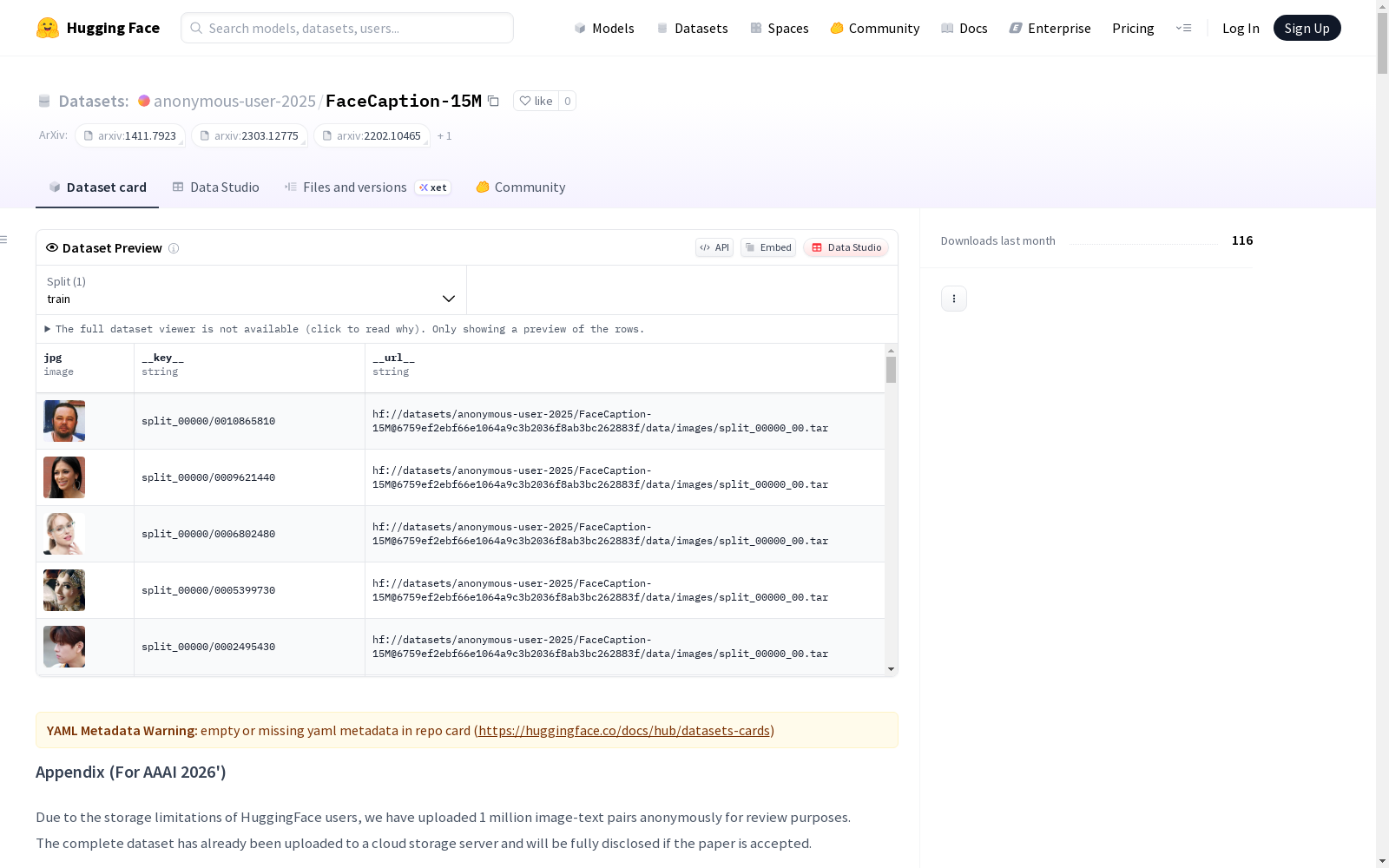This screenshot has width=1389, height=868.
Task: Open the three-dot options menu in sidebar
Action: tap(954, 299)
